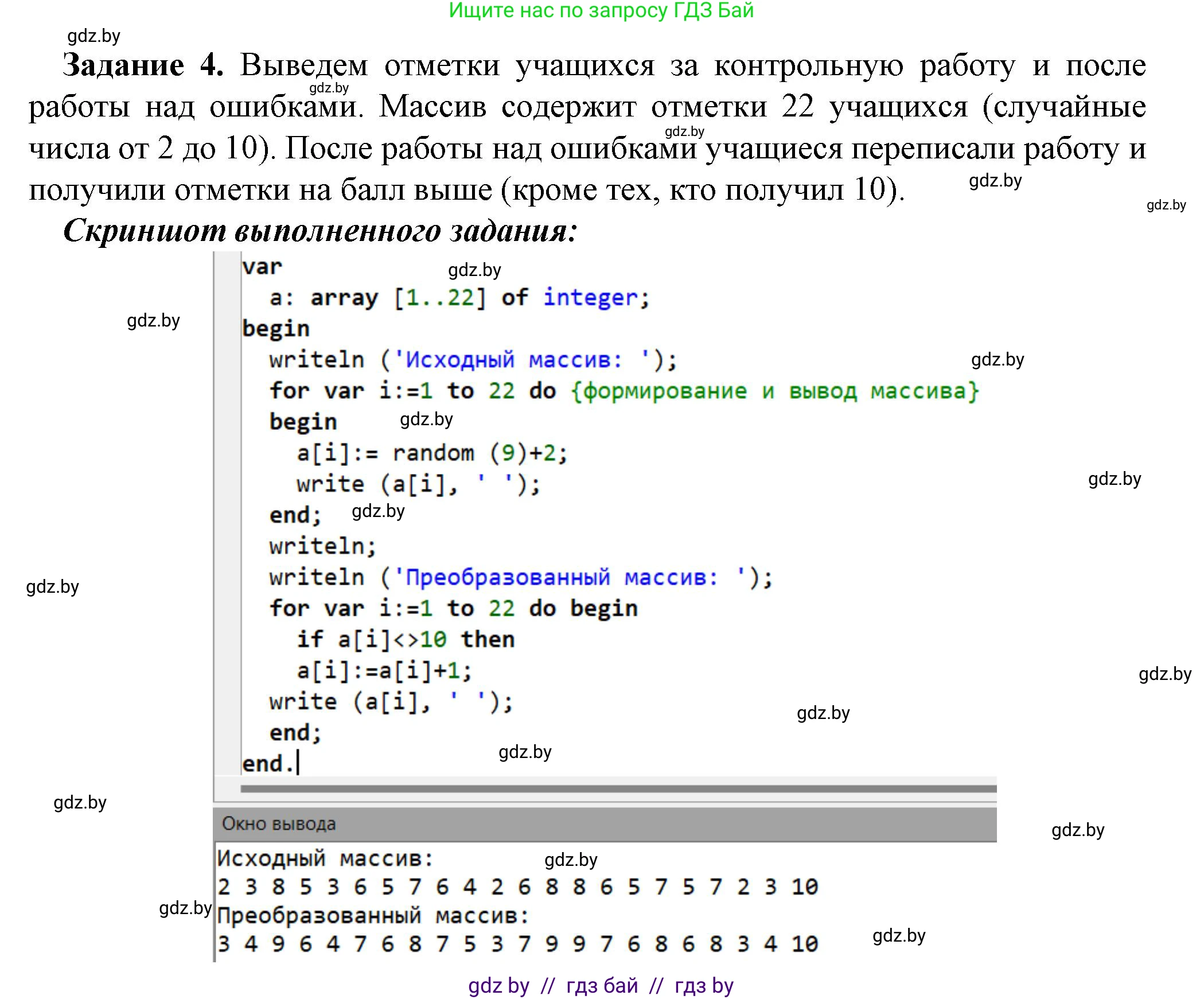Click the standalone 'writeln;' line
This screenshot has height=999, width=1204.
pyautogui.click(x=322, y=546)
